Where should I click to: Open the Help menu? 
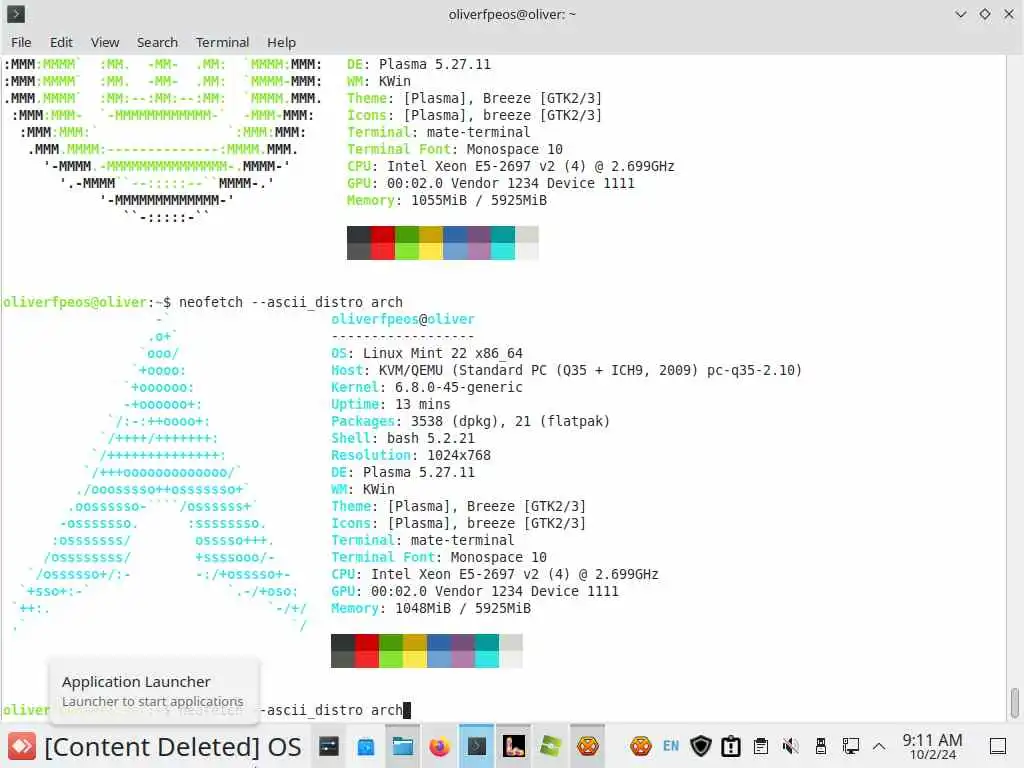click(x=281, y=42)
